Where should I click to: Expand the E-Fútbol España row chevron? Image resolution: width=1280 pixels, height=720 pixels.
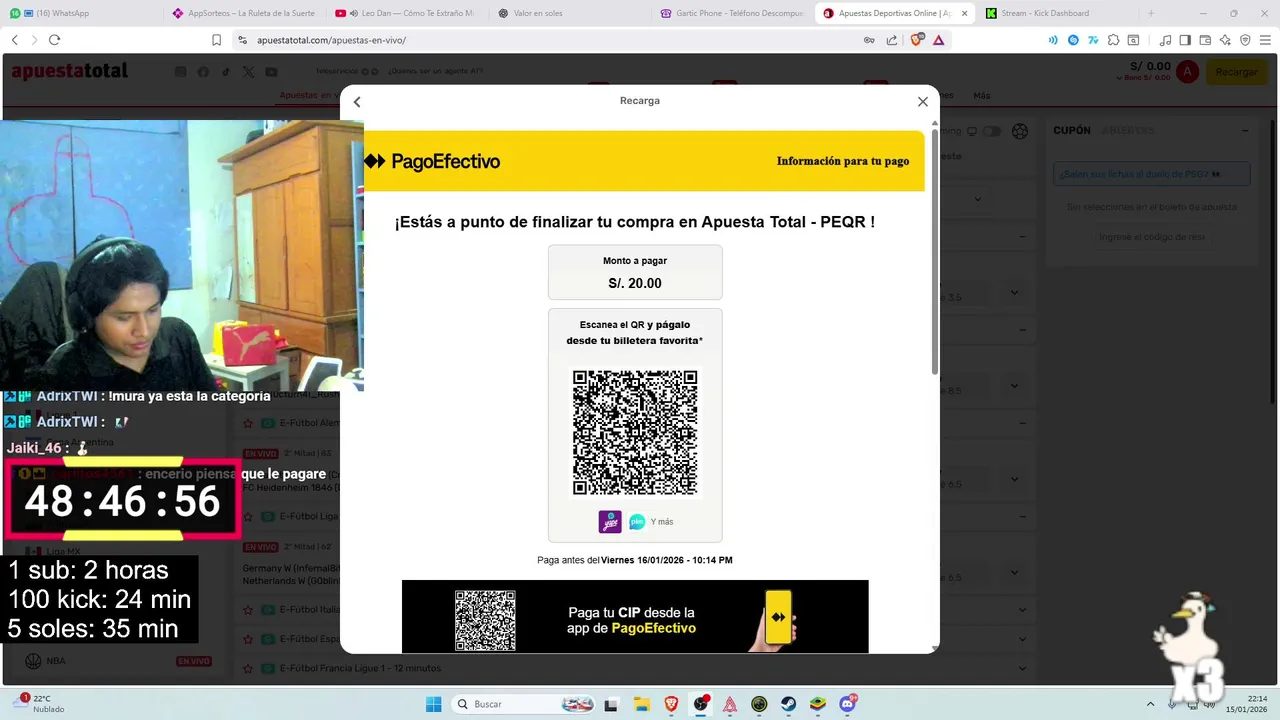[x=1022, y=638]
